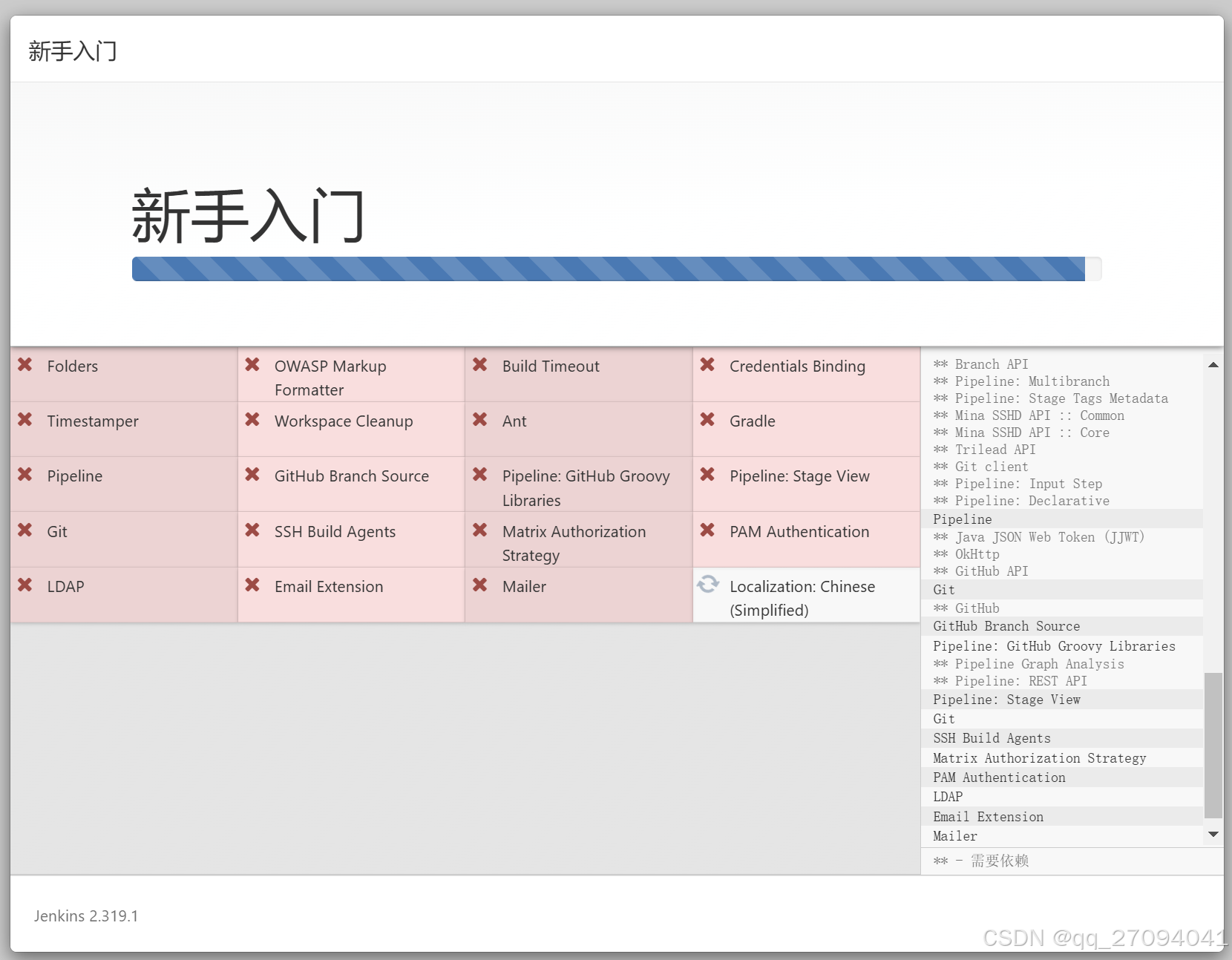
Task: Click the scrollbar down arrow on plugin list
Action: (x=1214, y=834)
